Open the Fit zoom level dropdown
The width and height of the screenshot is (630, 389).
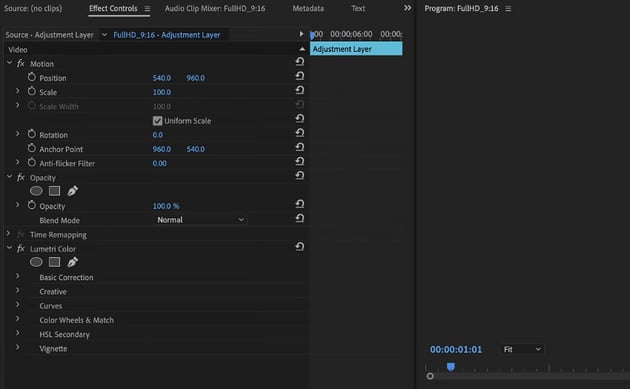tap(522, 349)
